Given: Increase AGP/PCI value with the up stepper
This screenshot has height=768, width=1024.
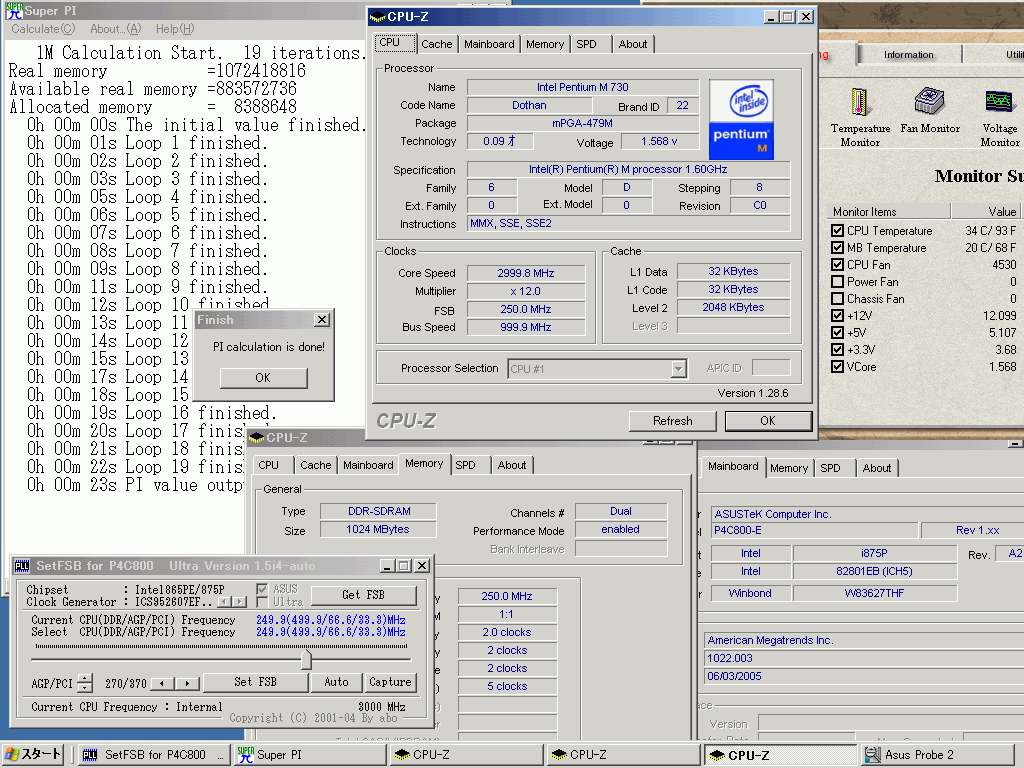Looking at the screenshot, I should click(x=85, y=678).
